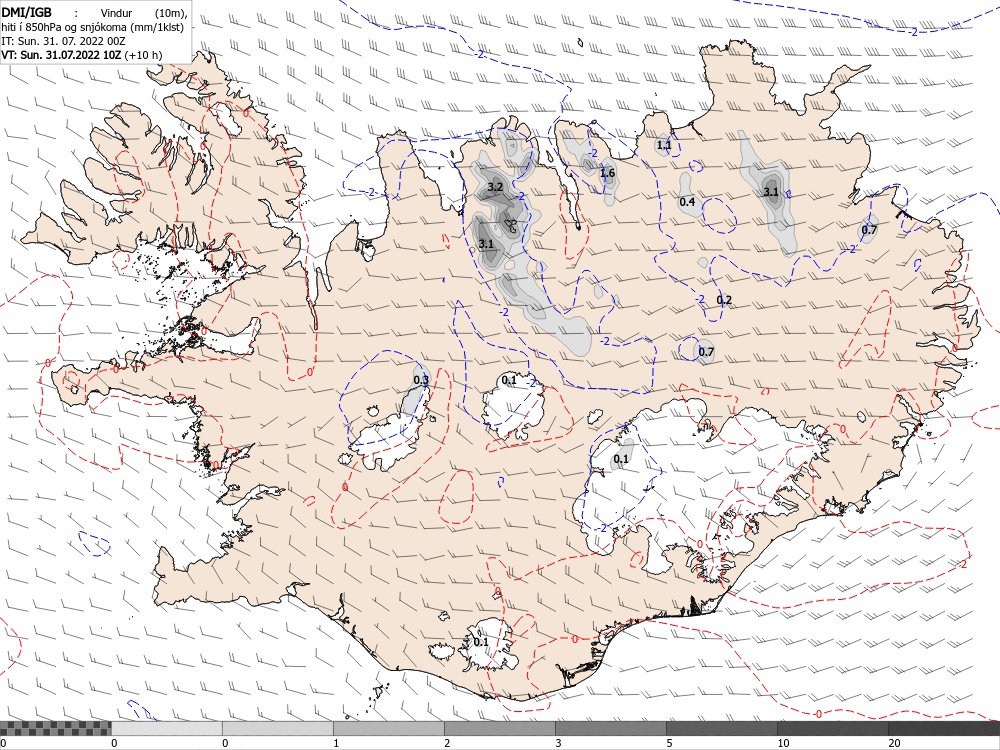
Task: Select the 'Vindur (10m),' header label
Action: (143, 13)
